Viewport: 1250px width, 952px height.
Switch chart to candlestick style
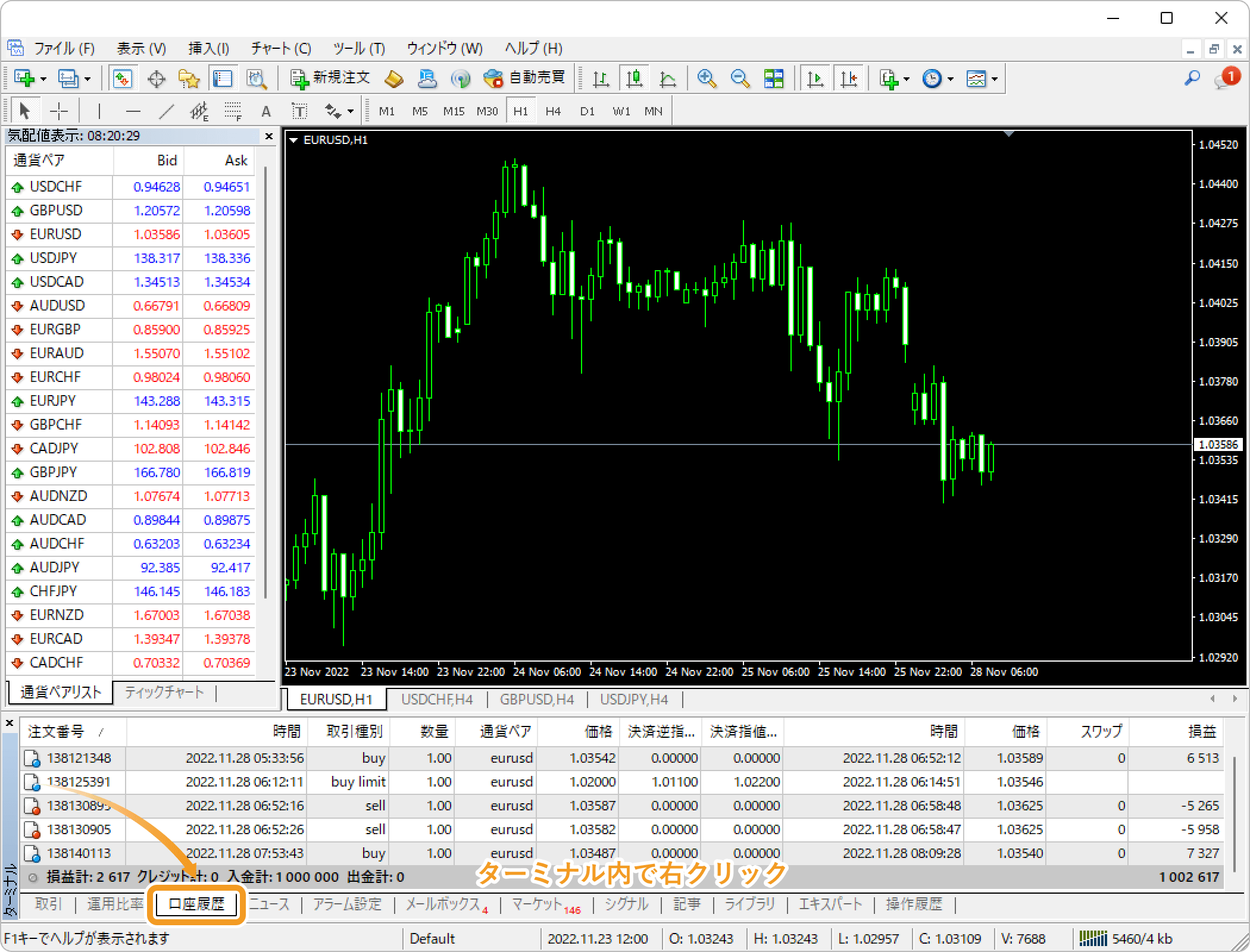click(635, 79)
